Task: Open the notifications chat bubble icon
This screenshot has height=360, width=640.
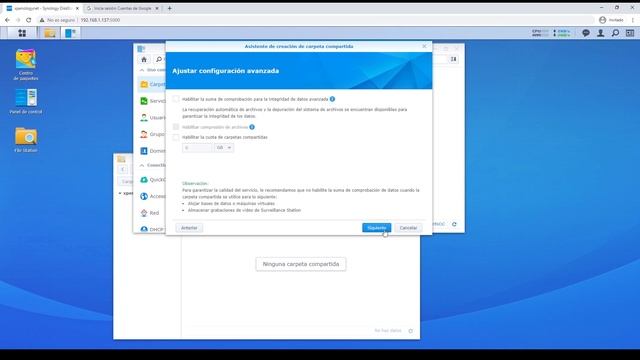Action: point(586,33)
